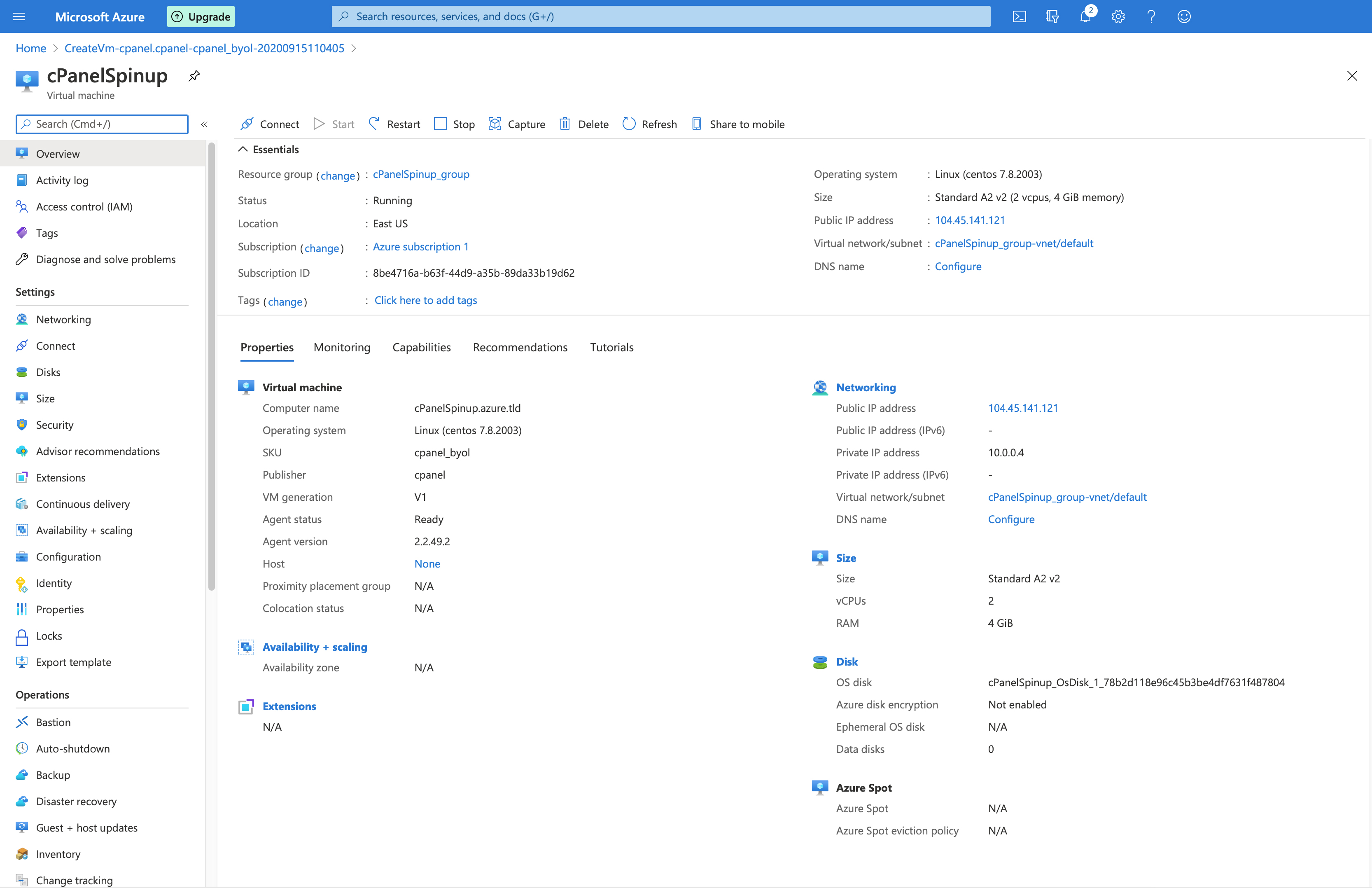
Task: Open the hamburger portal menu
Action: [x=19, y=16]
